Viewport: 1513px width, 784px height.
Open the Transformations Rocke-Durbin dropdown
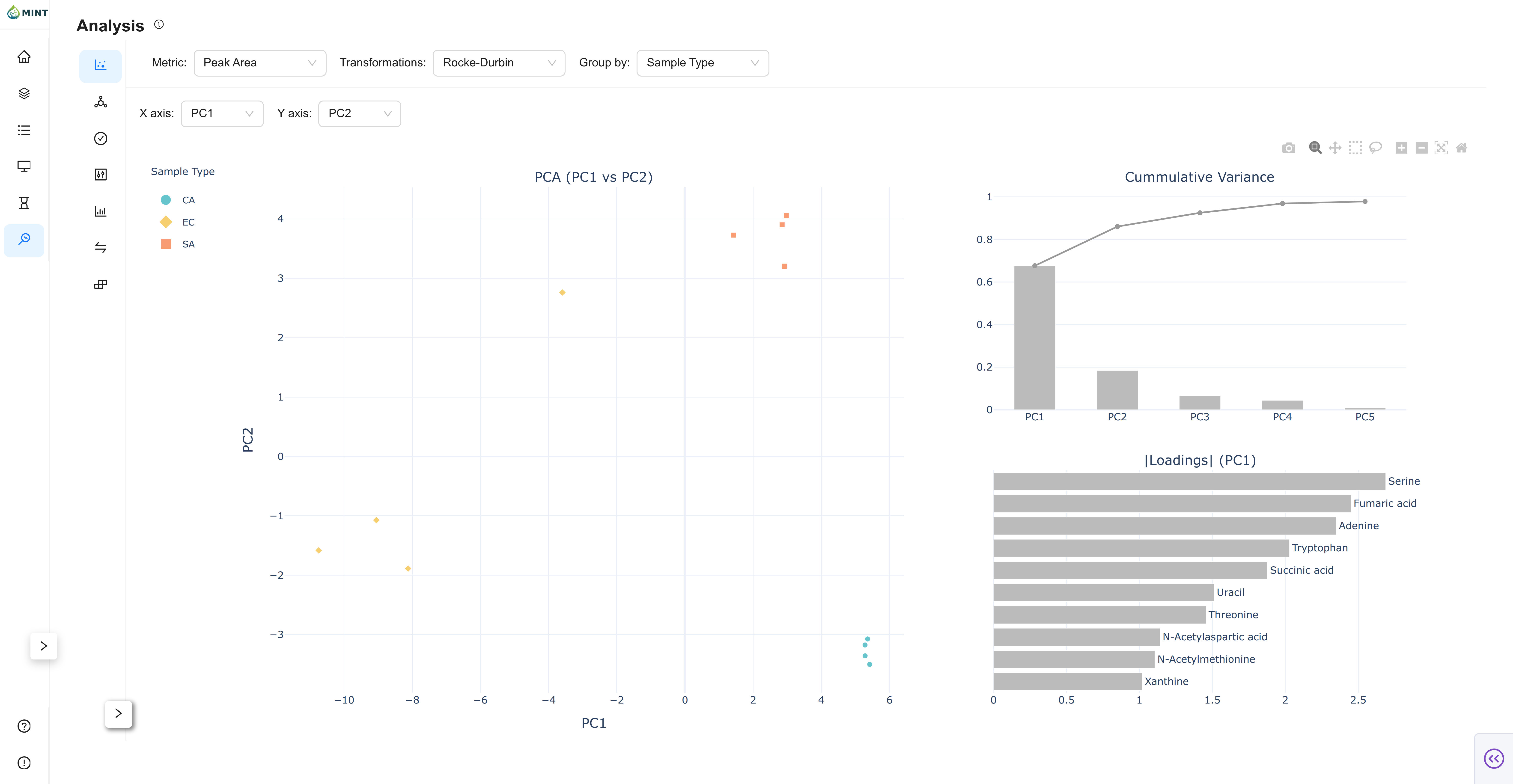[499, 63]
